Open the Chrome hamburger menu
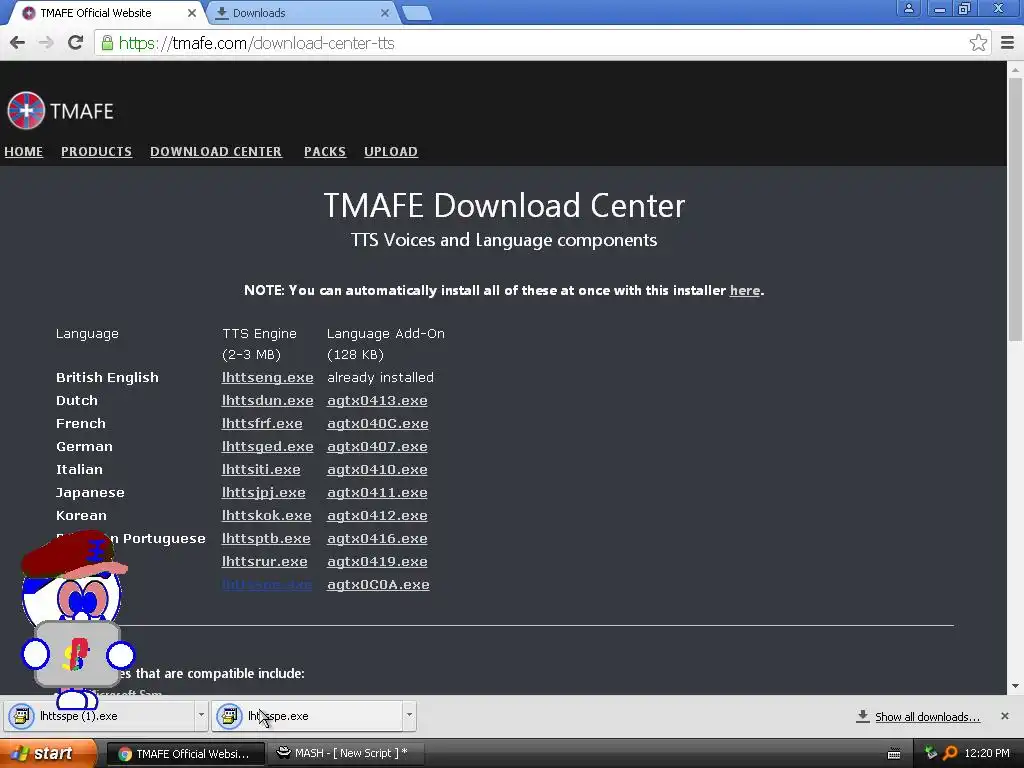Image resolution: width=1024 pixels, height=768 pixels. pyautogui.click(x=1008, y=43)
